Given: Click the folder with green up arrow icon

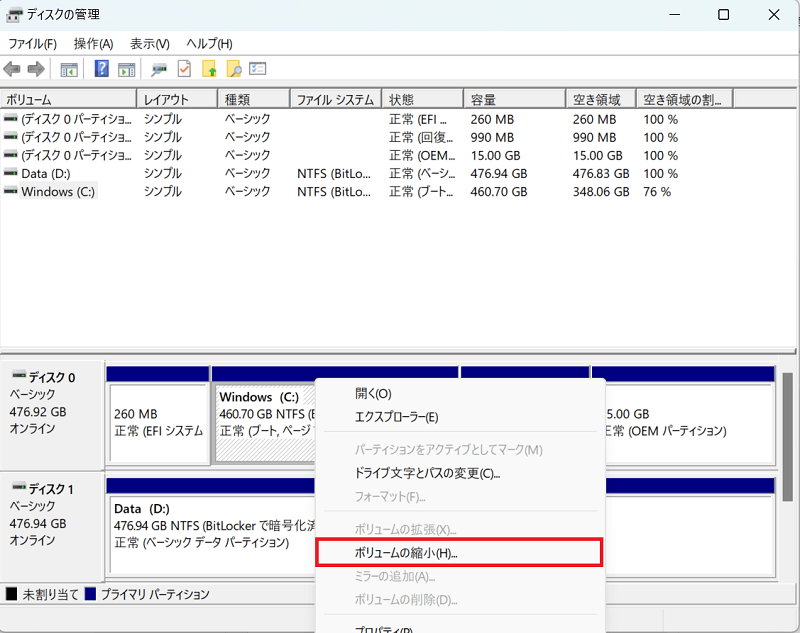Looking at the screenshot, I should click(210, 68).
